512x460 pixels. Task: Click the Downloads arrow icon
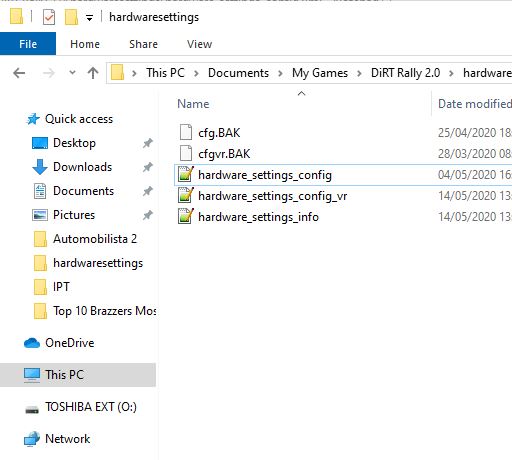[40, 167]
